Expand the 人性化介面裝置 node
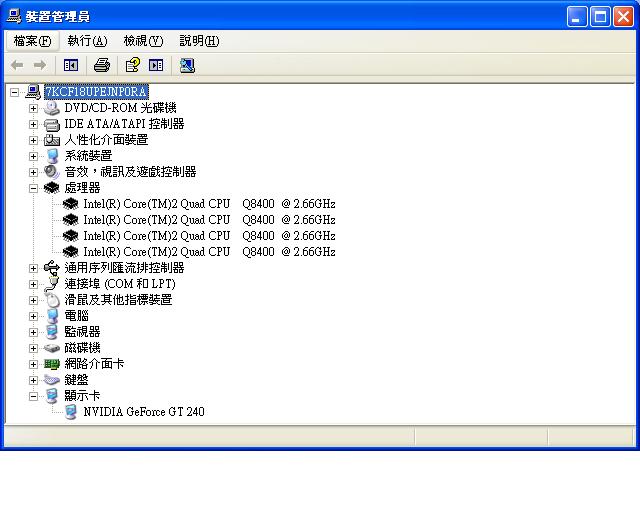Screen dimensions: 640x512 [33, 140]
